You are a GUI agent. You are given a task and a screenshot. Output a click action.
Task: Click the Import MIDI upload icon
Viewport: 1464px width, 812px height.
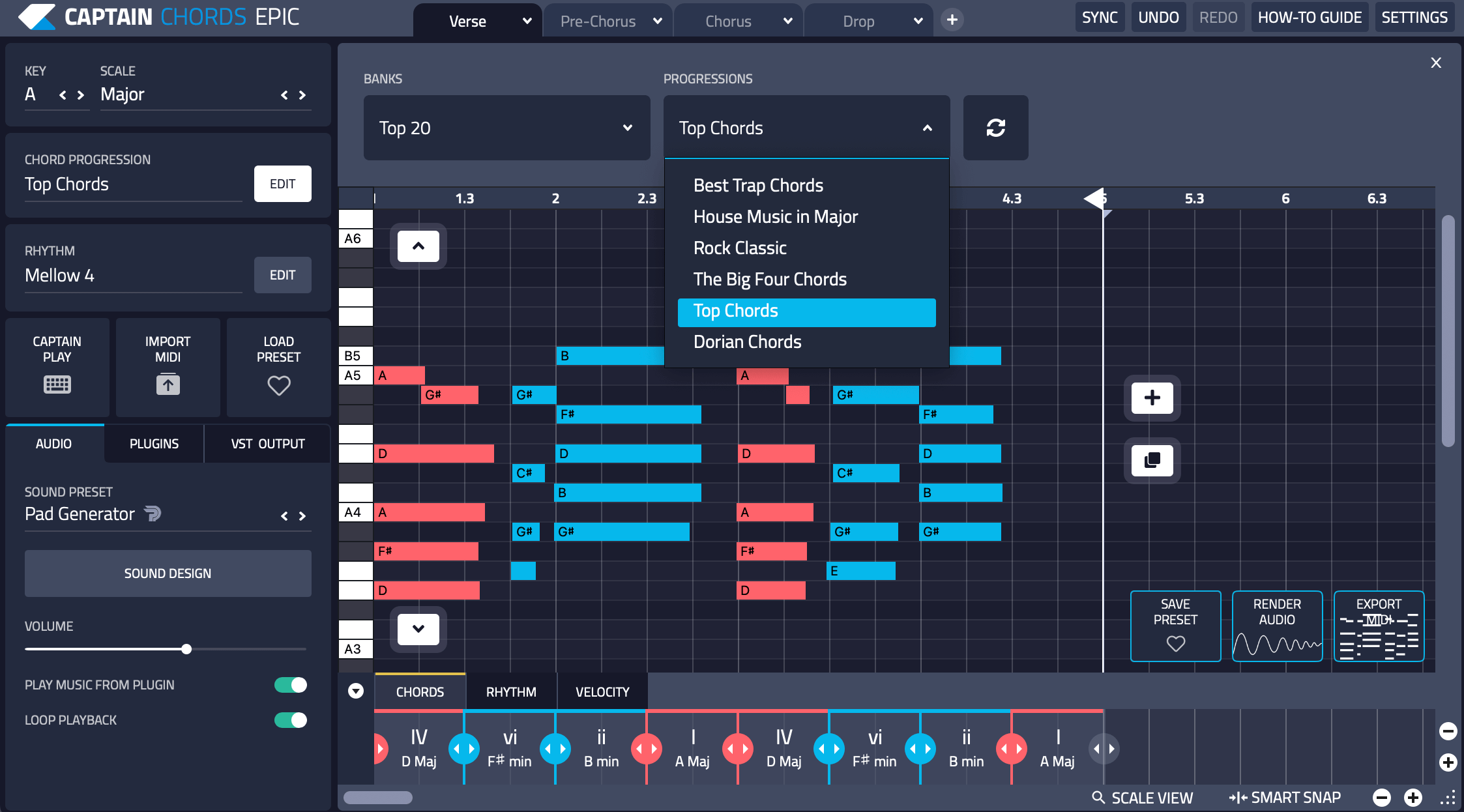tap(168, 384)
